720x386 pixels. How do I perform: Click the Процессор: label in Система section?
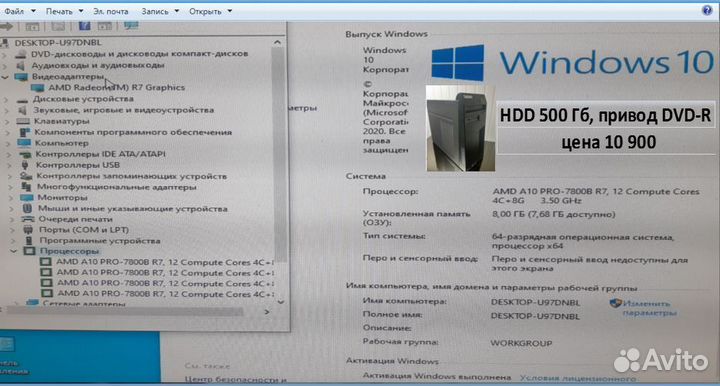coord(390,191)
